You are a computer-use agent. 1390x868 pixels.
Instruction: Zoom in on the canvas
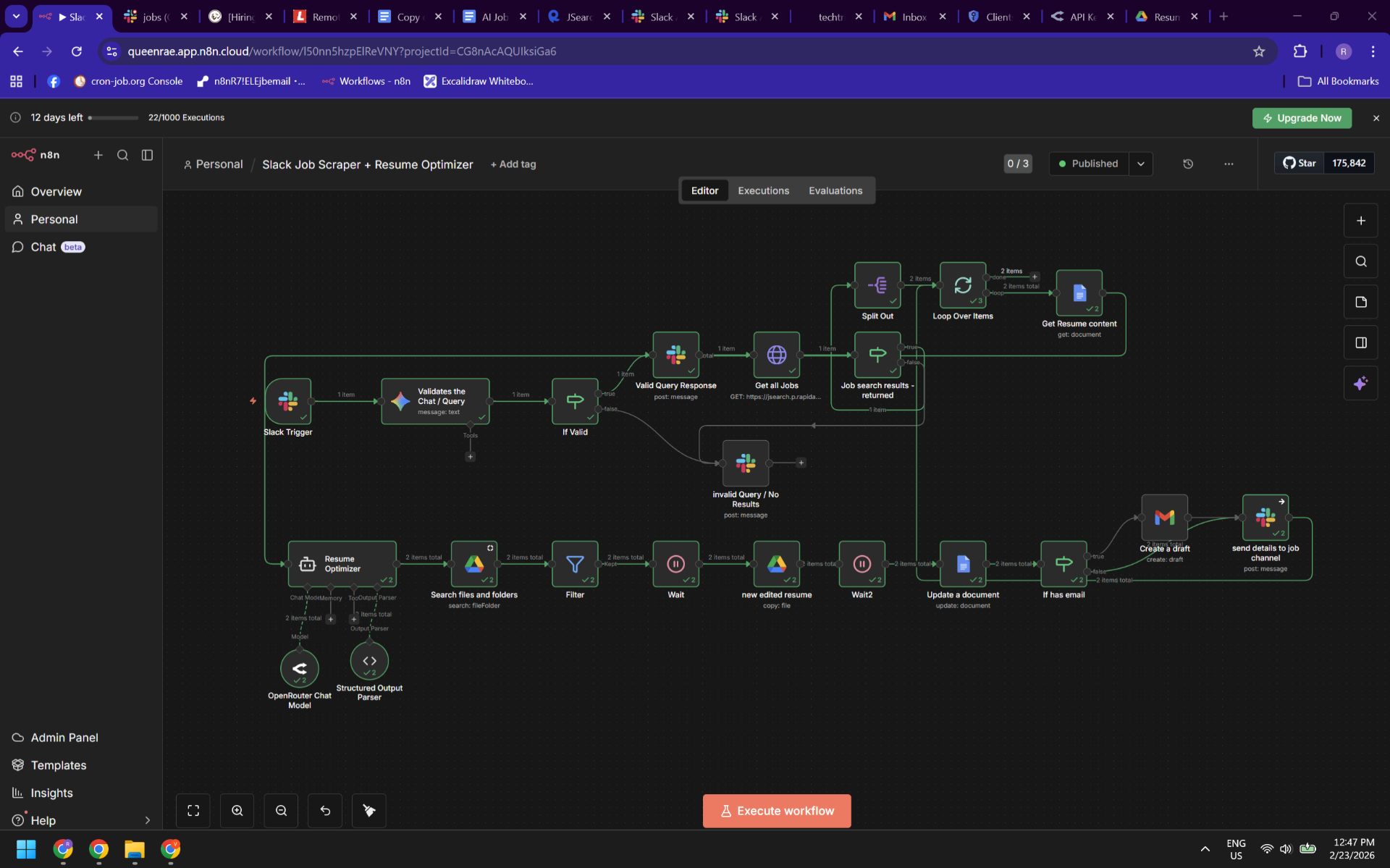pos(237,811)
